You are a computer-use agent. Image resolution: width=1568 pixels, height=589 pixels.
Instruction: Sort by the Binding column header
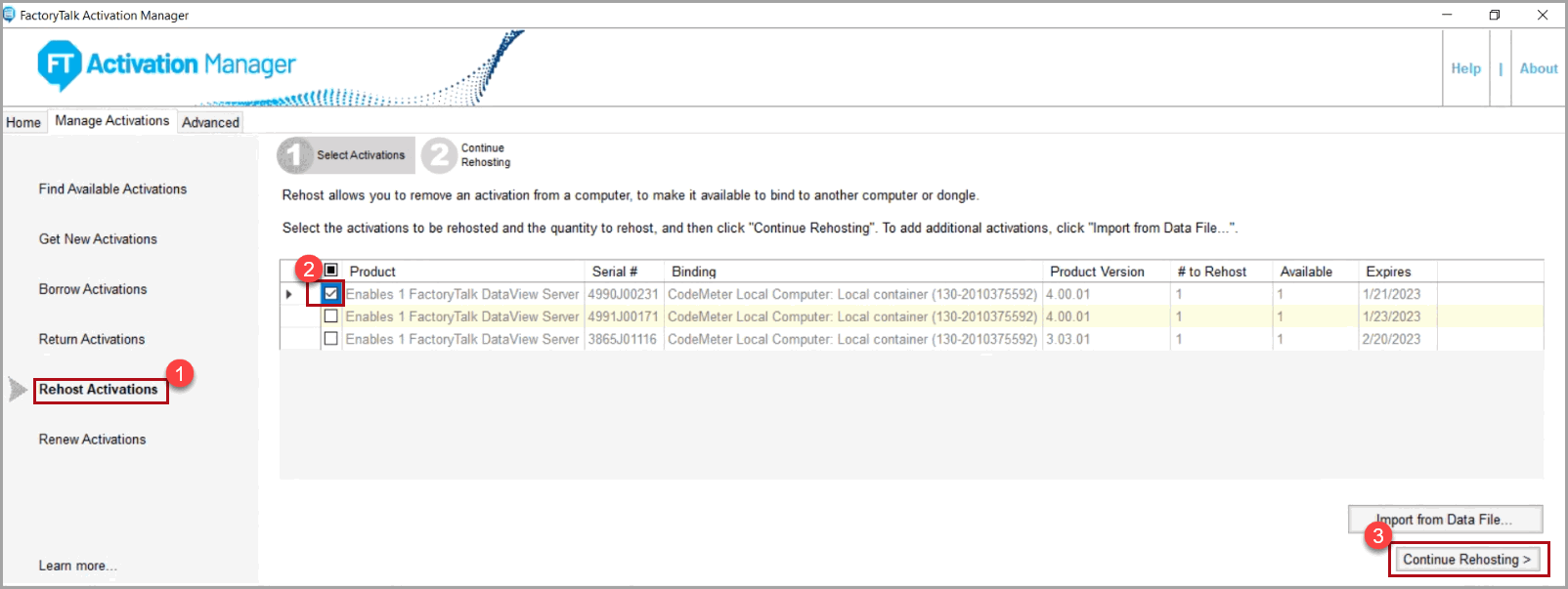[x=853, y=272]
